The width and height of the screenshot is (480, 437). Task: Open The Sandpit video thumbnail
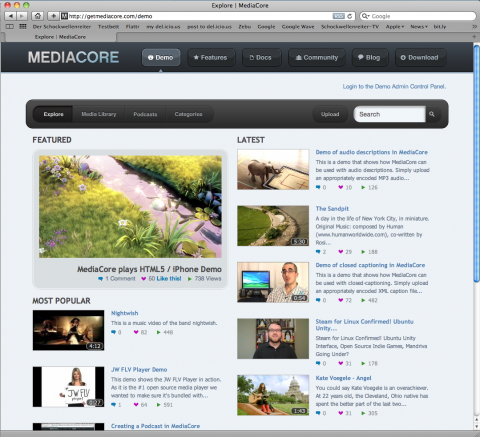273,226
